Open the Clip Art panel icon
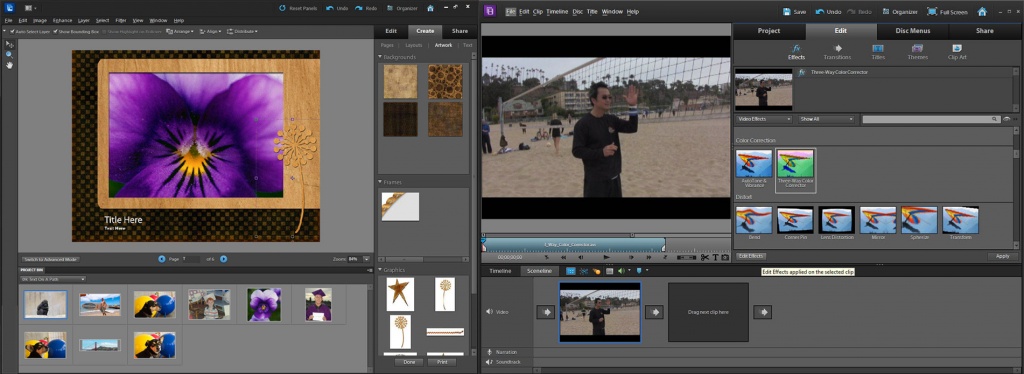This screenshot has width=1024, height=374. pyautogui.click(x=957, y=52)
